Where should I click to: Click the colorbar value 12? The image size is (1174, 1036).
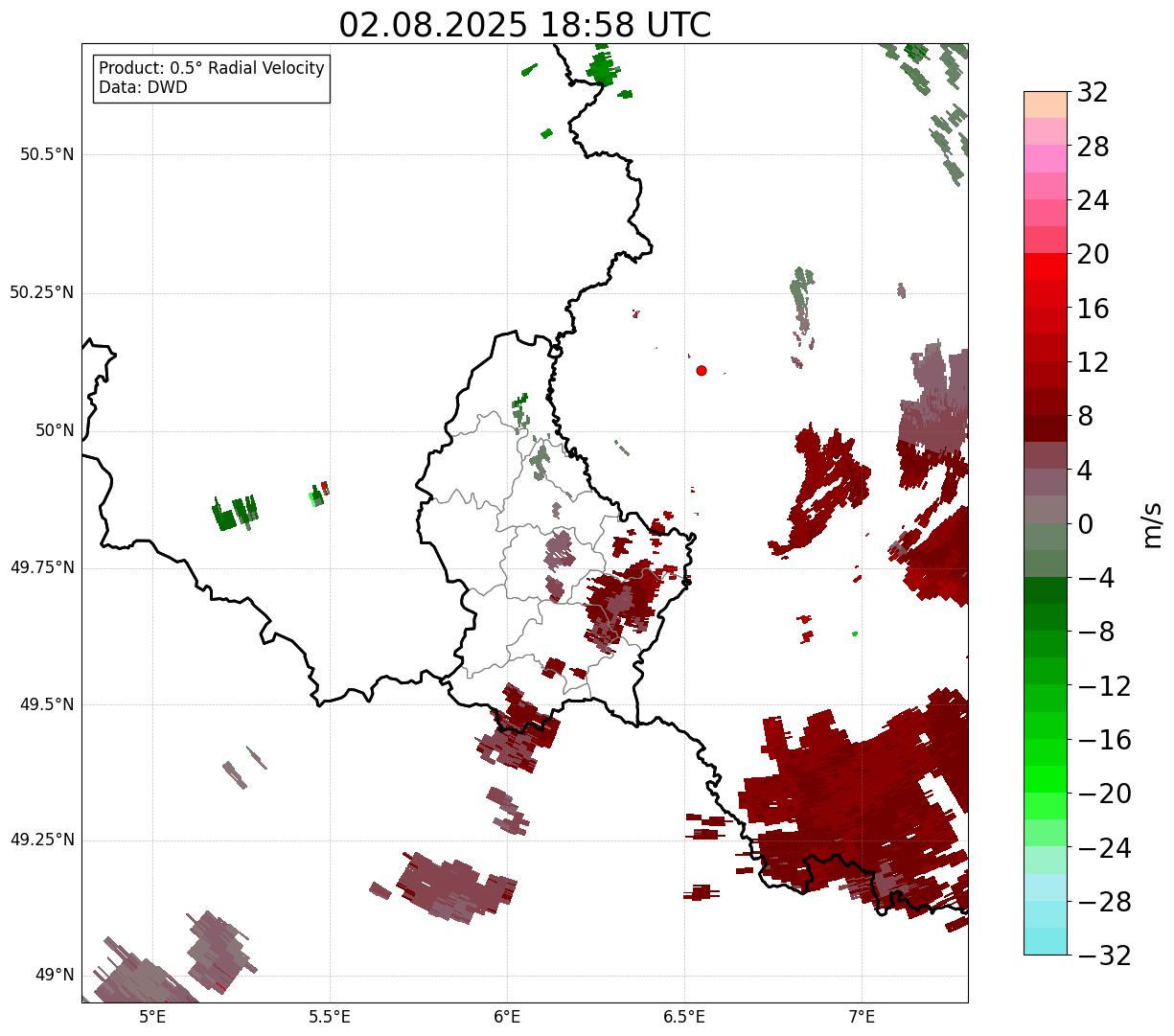click(1093, 362)
